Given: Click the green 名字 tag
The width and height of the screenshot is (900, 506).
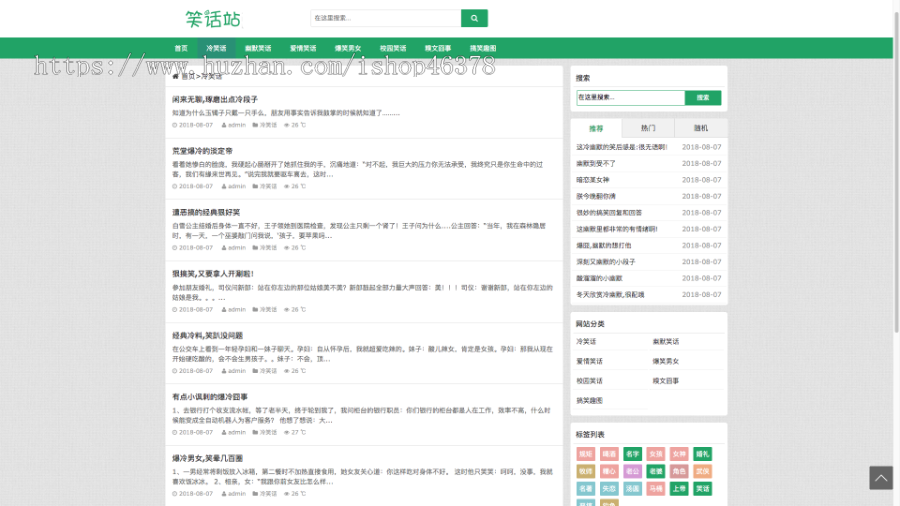Looking at the screenshot, I should point(633,454).
